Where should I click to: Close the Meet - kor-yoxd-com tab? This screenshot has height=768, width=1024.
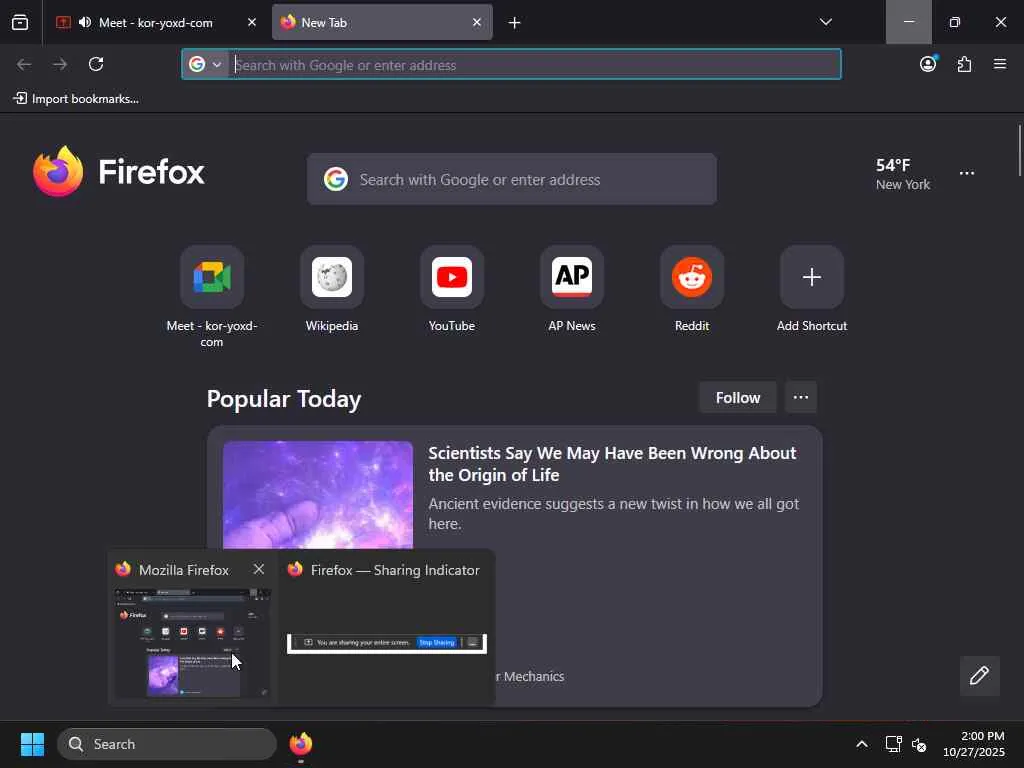pos(251,22)
